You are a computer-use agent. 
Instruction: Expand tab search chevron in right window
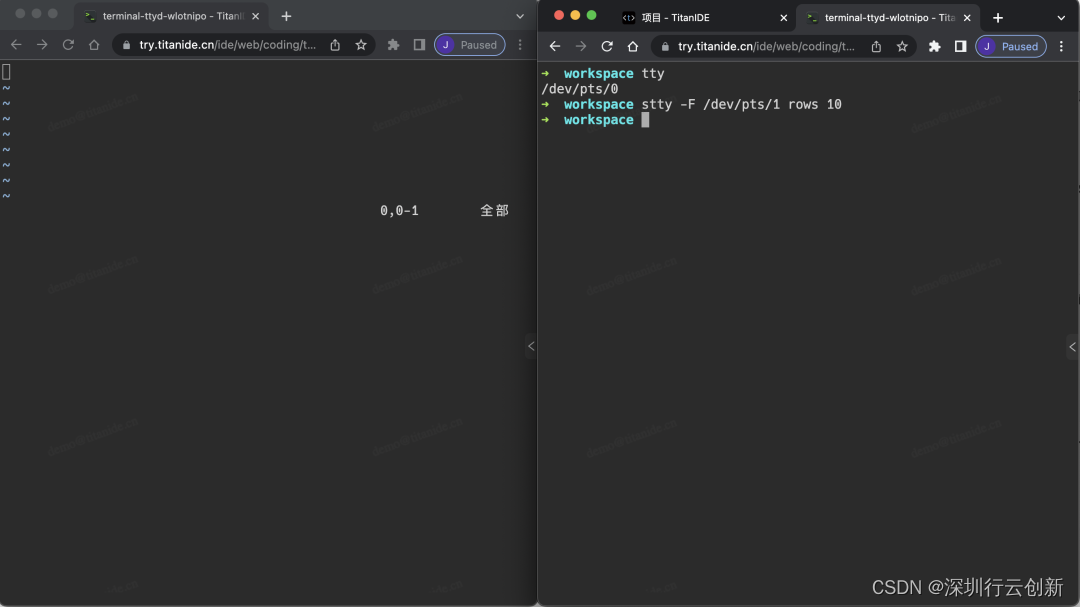pos(1061,18)
